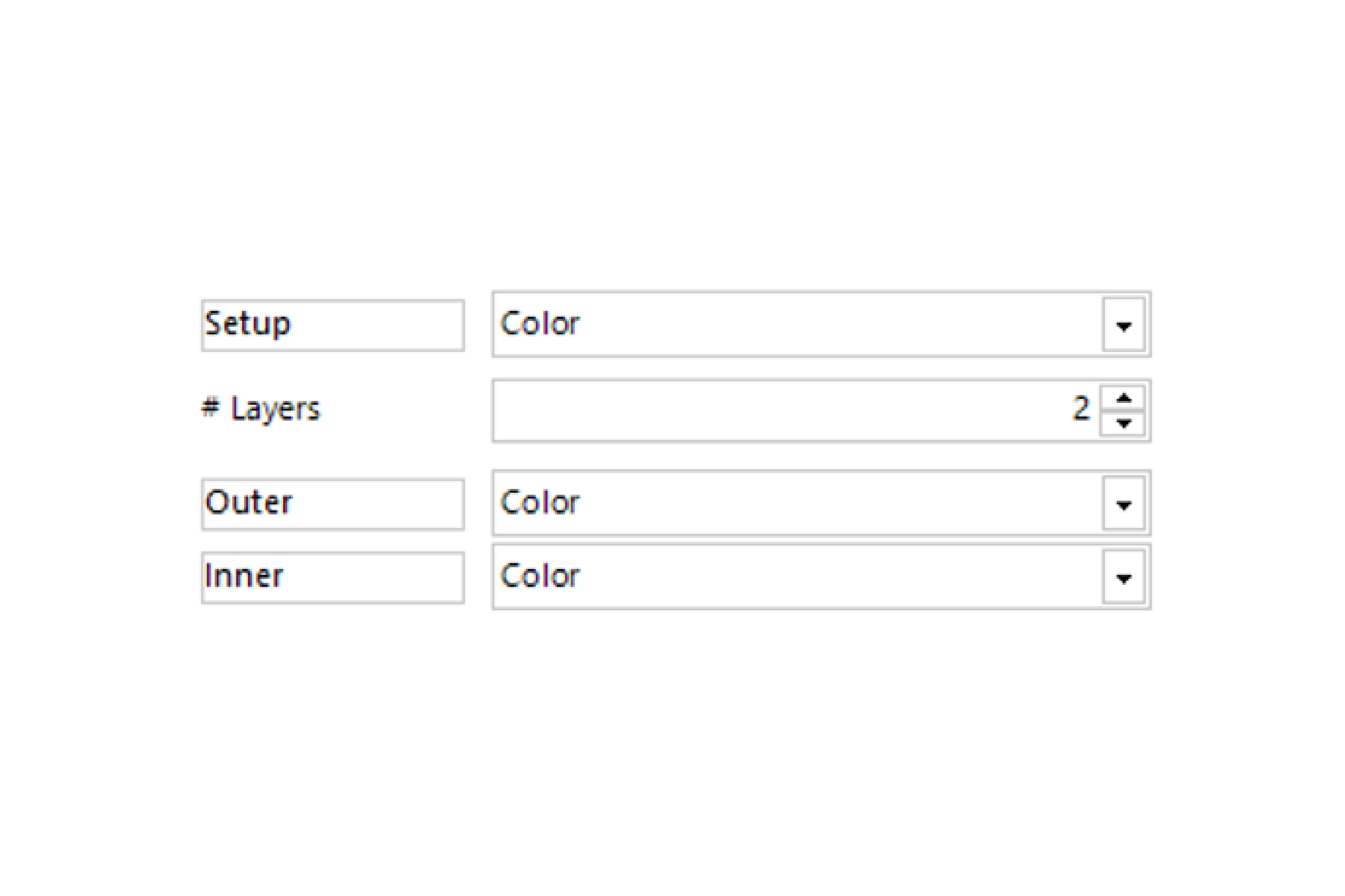Select the Color text in Outer combo box
The image size is (1345, 896).
pyautogui.click(x=540, y=502)
